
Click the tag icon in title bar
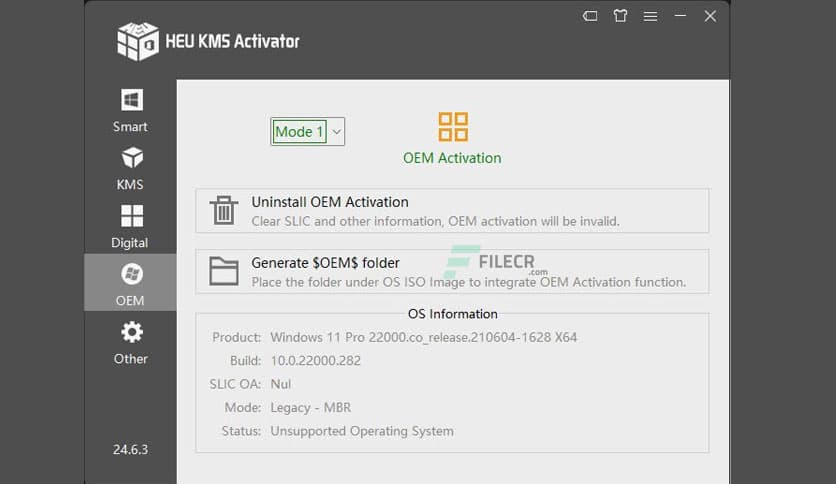click(x=590, y=16)
